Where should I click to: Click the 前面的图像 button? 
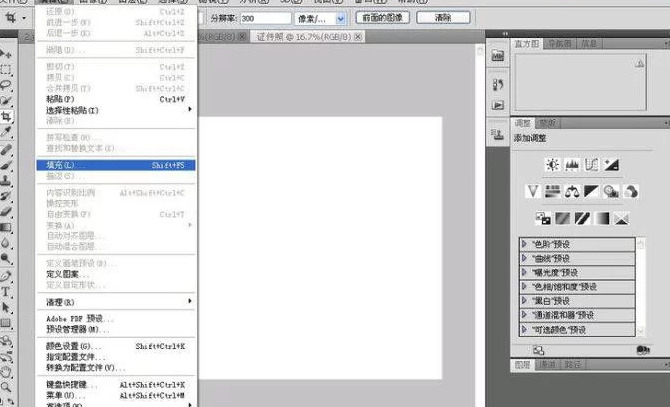(x=383, y=18)
